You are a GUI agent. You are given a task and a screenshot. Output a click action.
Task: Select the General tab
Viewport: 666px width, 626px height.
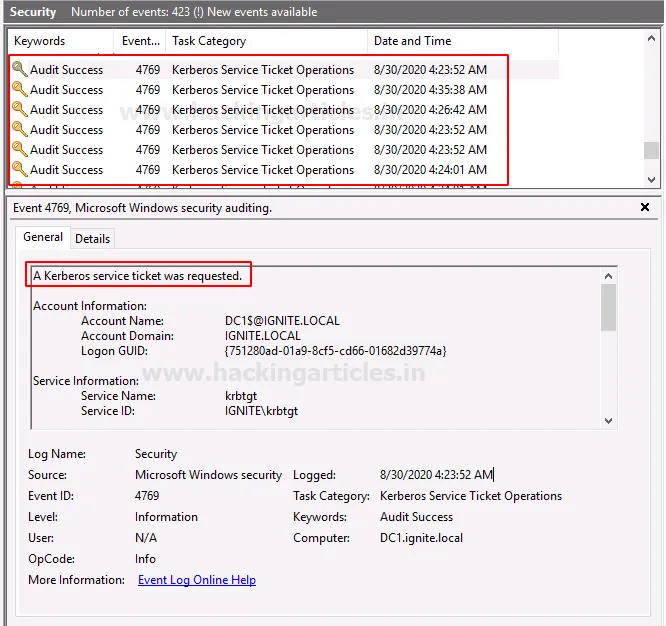[x=43, y=238]
